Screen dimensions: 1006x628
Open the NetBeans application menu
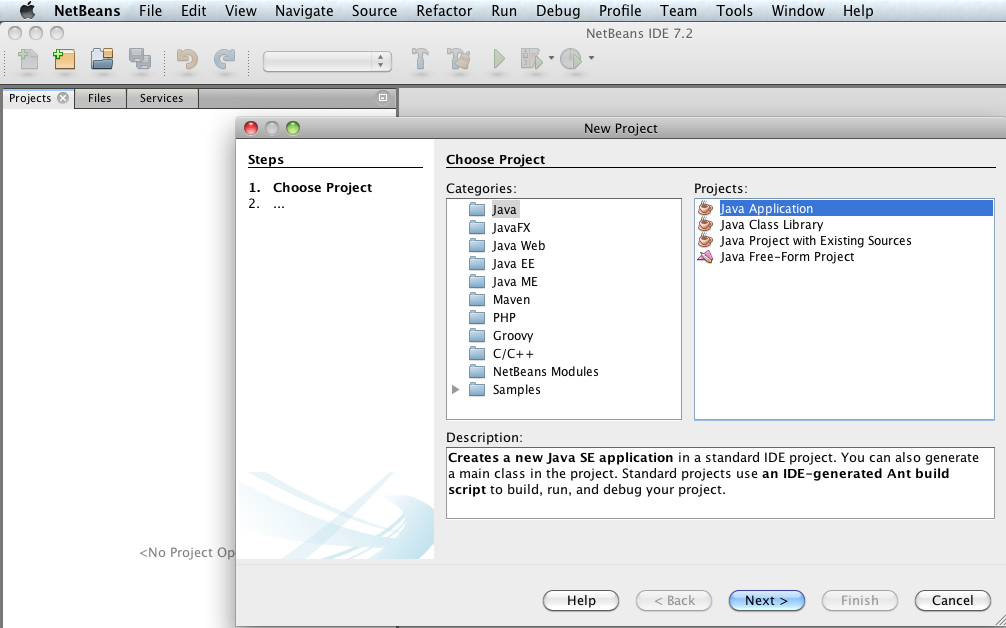(x=87, y=11)
